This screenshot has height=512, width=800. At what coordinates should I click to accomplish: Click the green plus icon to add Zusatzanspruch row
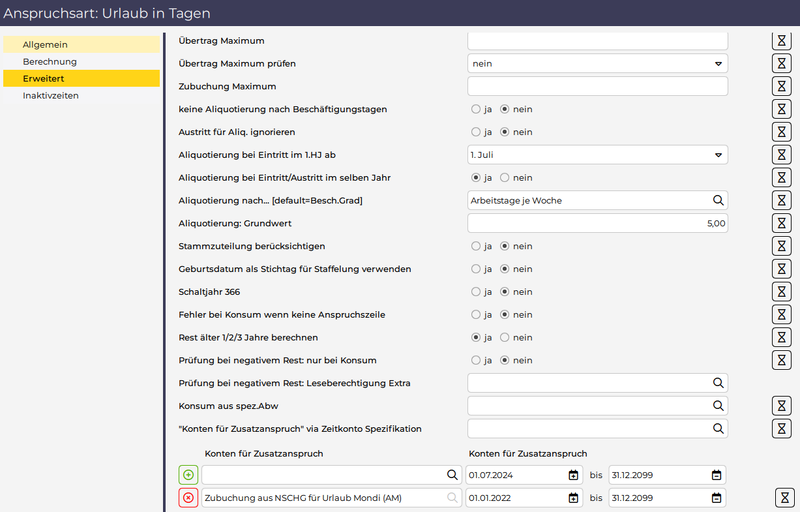coord(188,475)
